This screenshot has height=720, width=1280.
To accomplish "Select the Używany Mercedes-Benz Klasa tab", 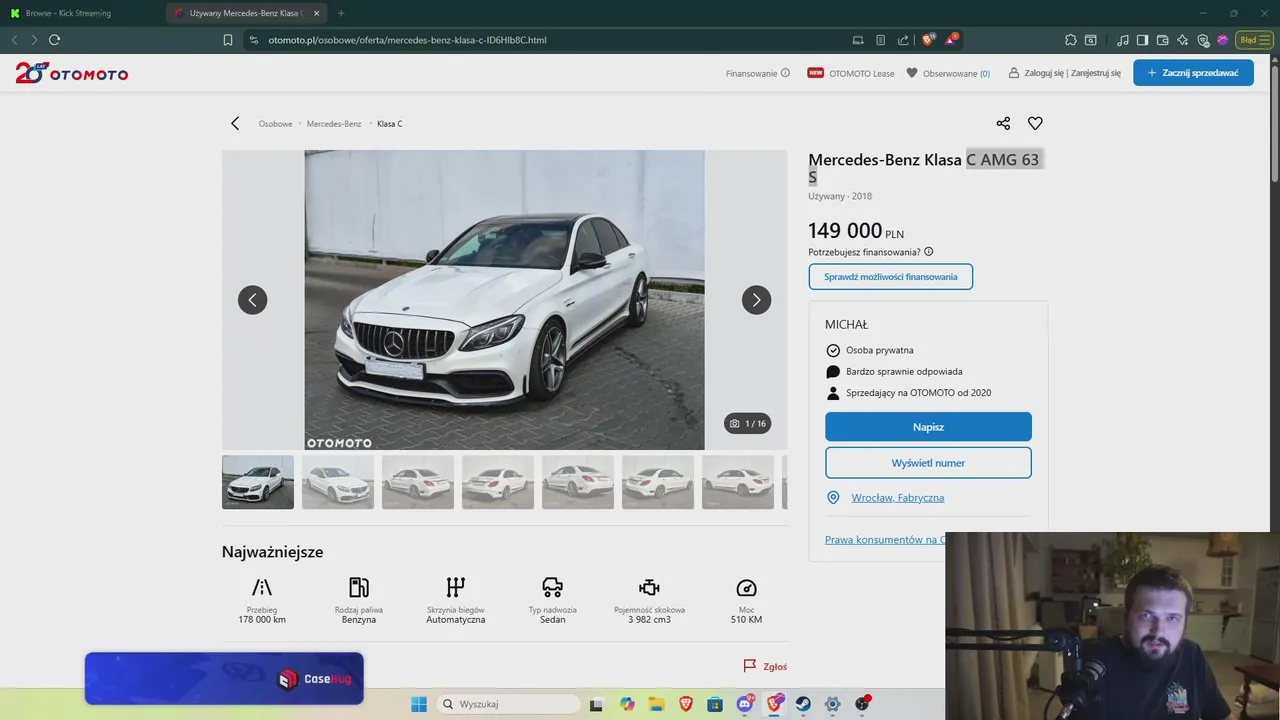I will point(245,13).
